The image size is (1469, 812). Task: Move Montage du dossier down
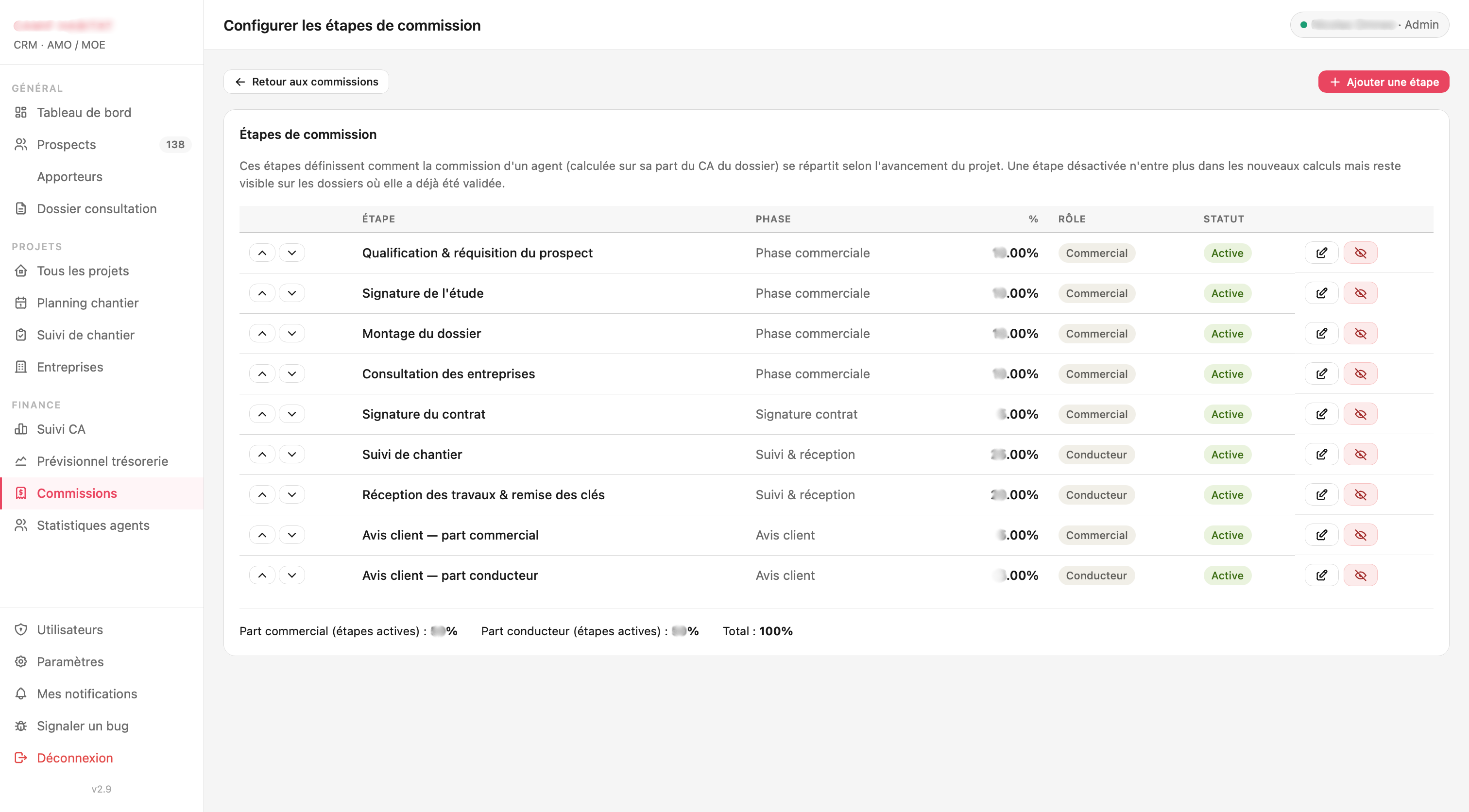point(292,334)
